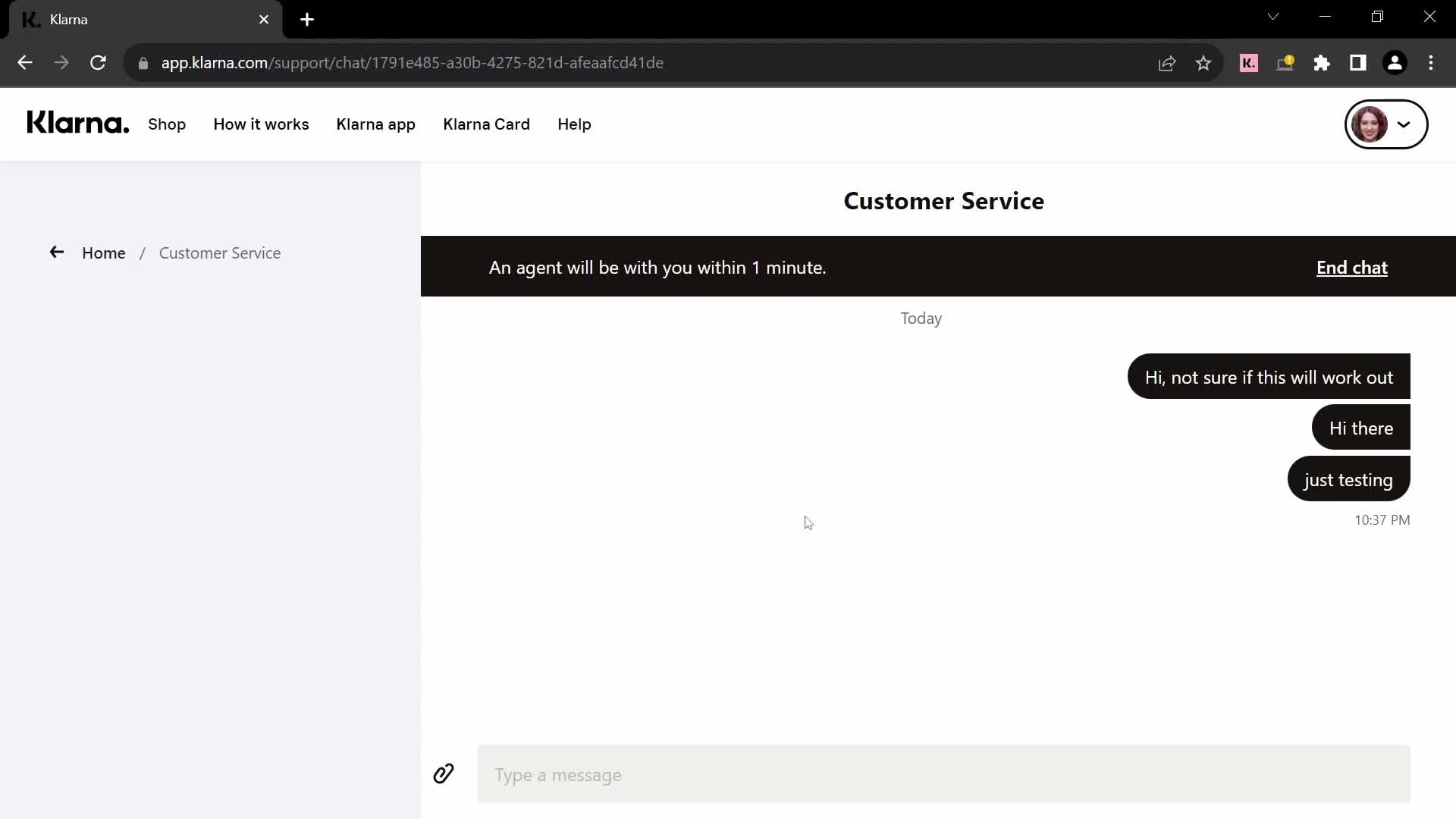
Task: Click the browser back arrow
Action: point(25,63)
